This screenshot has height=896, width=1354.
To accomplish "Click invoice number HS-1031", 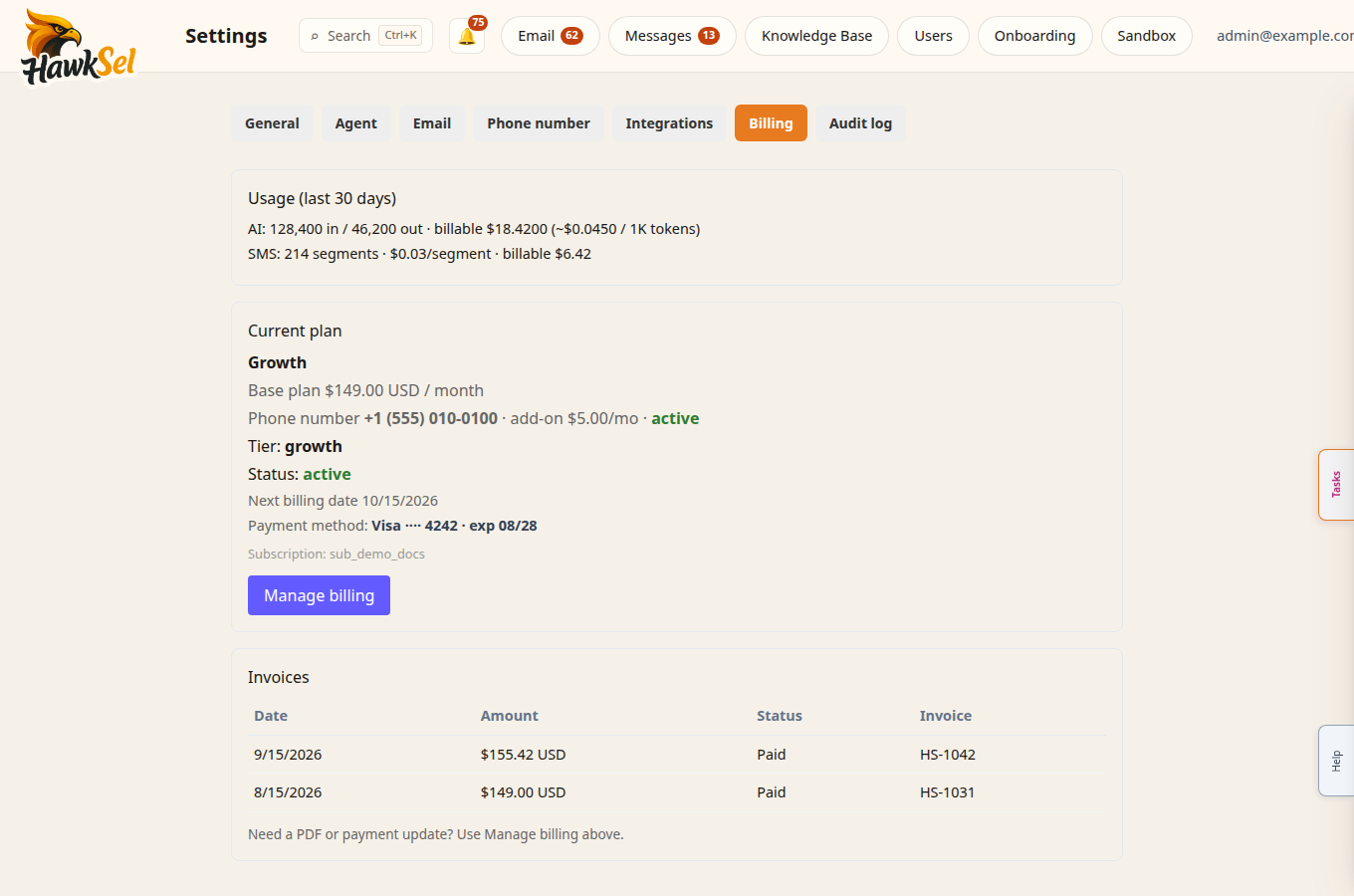I will tap(948, 792).
